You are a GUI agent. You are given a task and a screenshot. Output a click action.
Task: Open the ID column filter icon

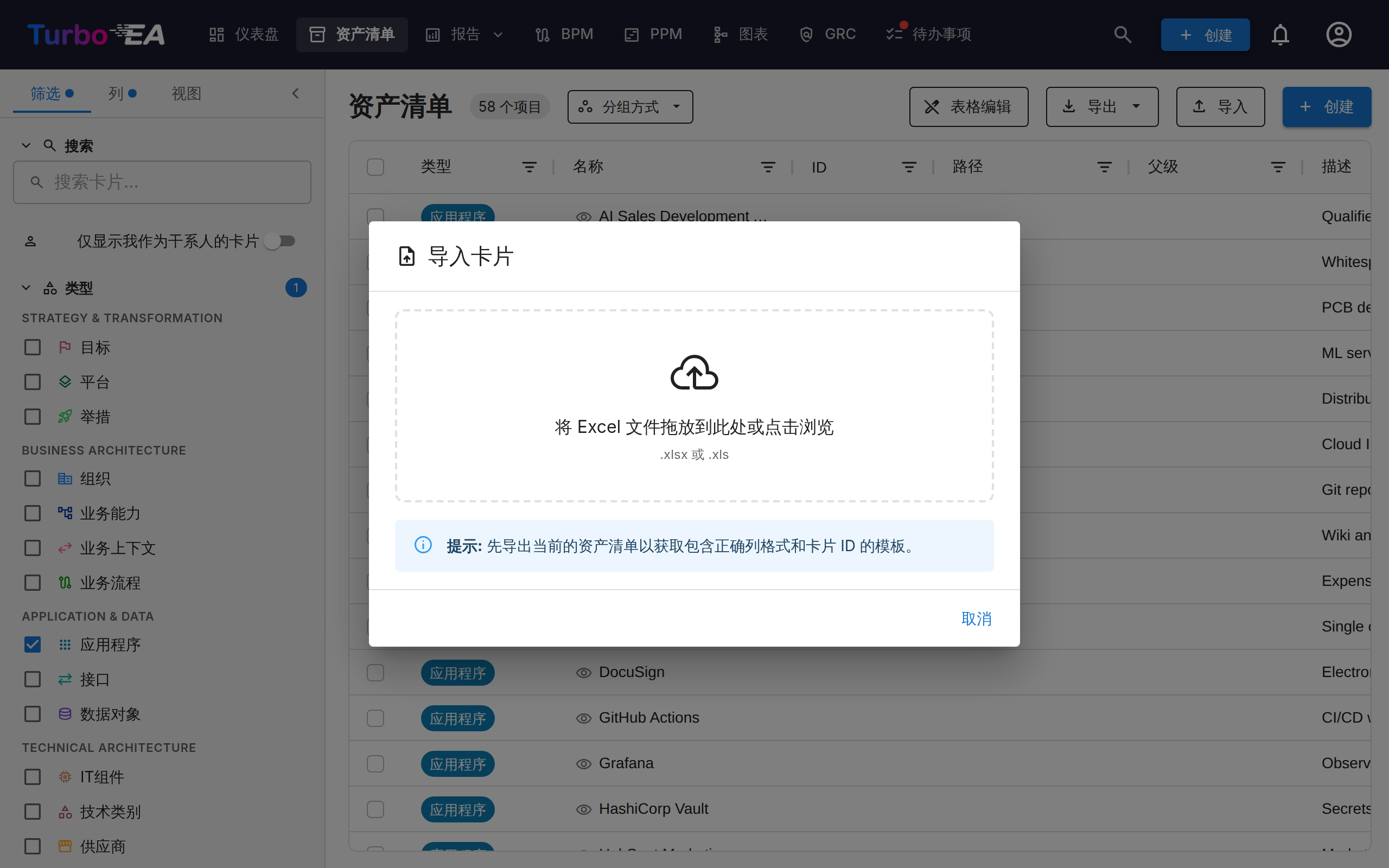tap(909, 167)
